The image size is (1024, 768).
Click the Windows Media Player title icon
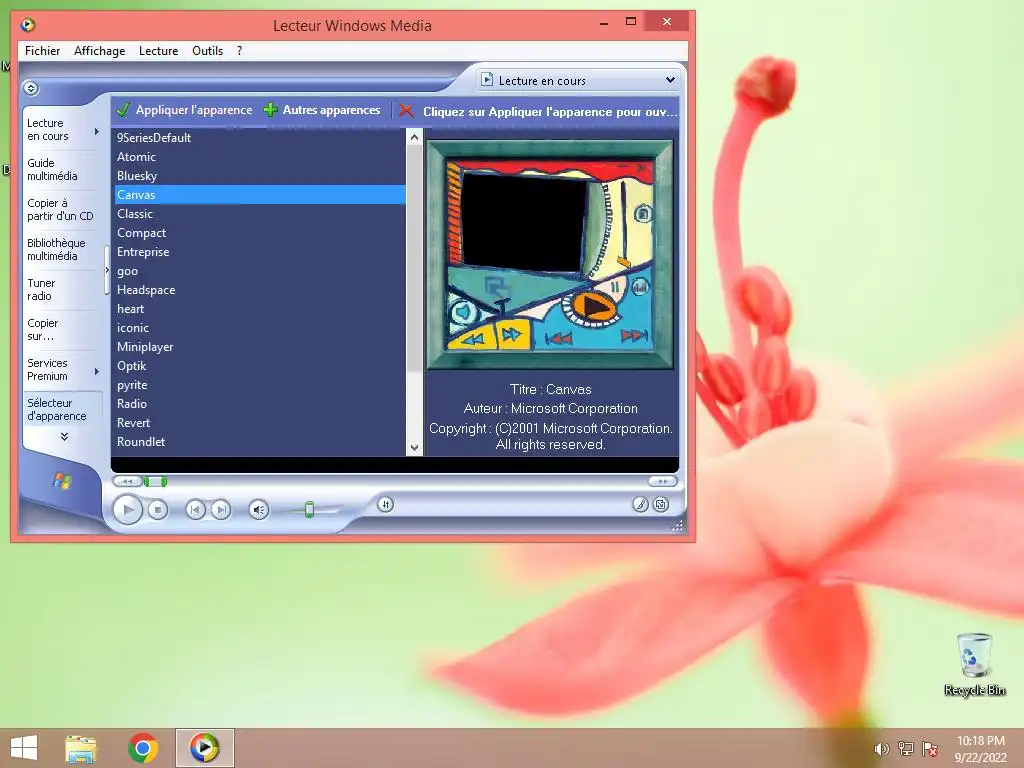(x=27, y=25)
